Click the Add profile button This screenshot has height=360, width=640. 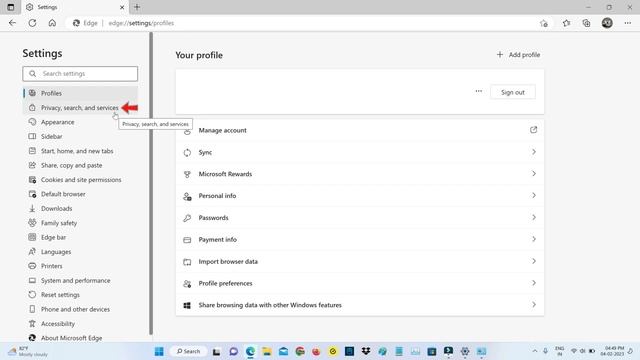(518, 55)
